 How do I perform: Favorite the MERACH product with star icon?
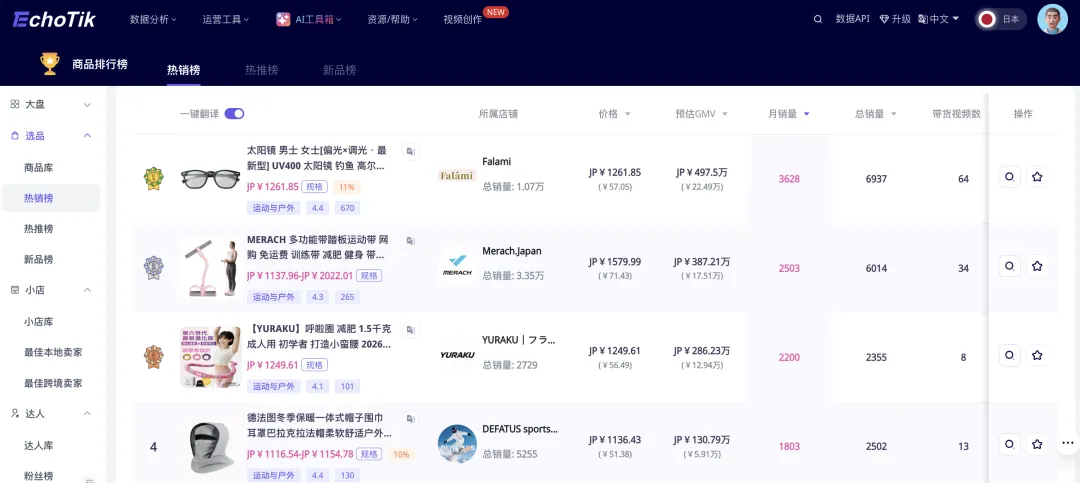click(x=1037, y=266)
